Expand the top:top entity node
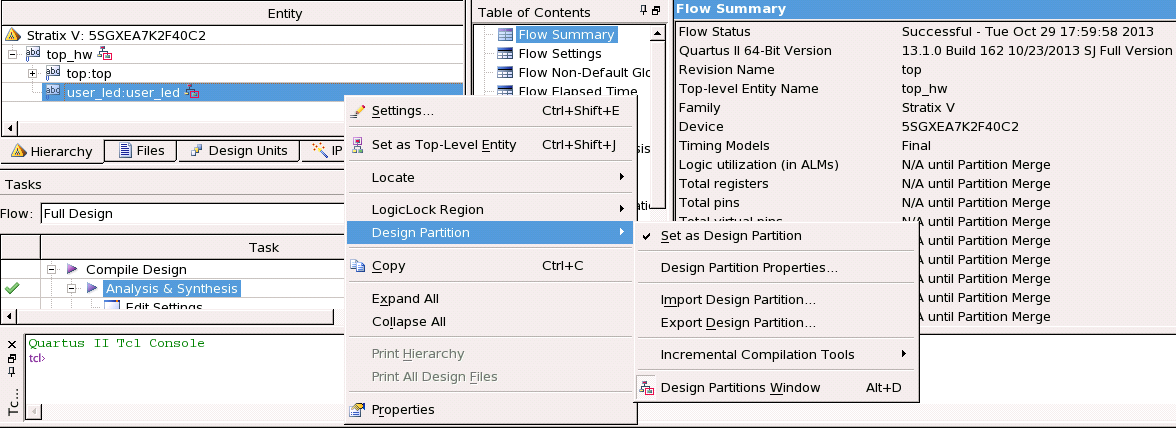The width and height of the screenshot is (1176, 428). coord(33,74)
